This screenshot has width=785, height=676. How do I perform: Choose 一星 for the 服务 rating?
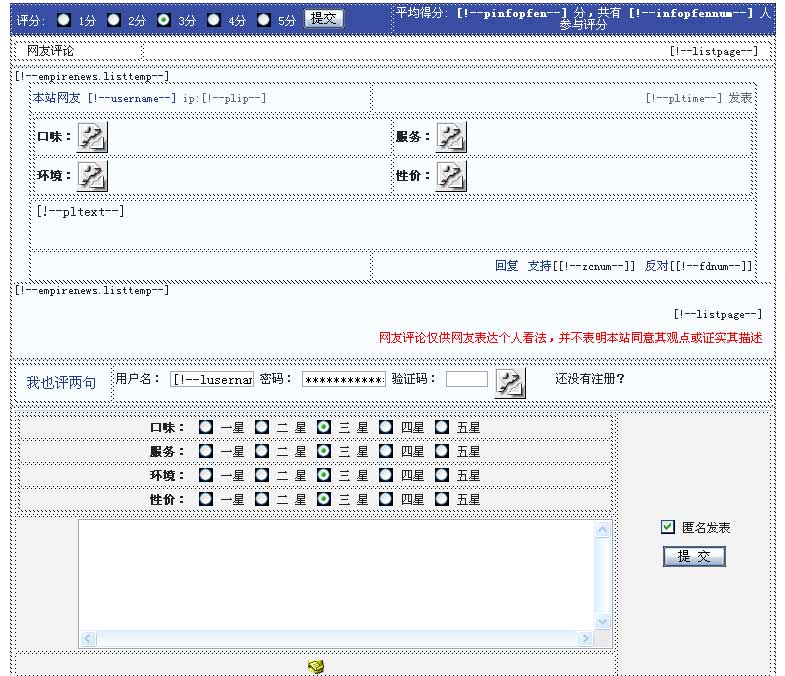[x=206, y=451]
